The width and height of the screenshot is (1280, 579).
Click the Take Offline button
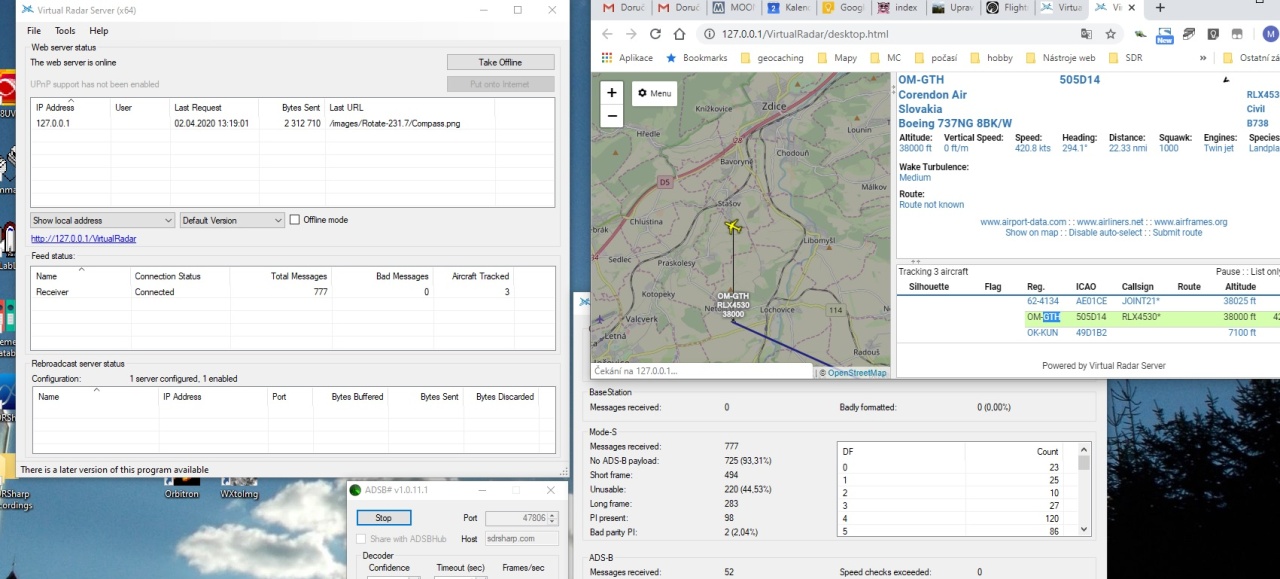click(500, 62)
